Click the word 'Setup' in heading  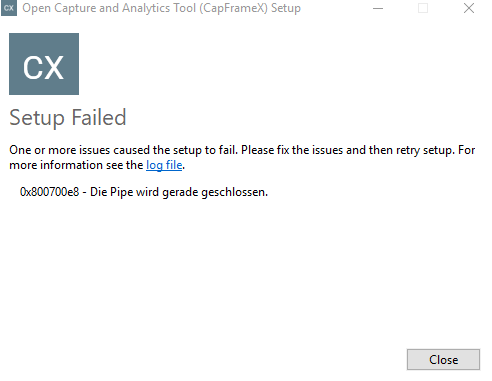pos(37,119)
